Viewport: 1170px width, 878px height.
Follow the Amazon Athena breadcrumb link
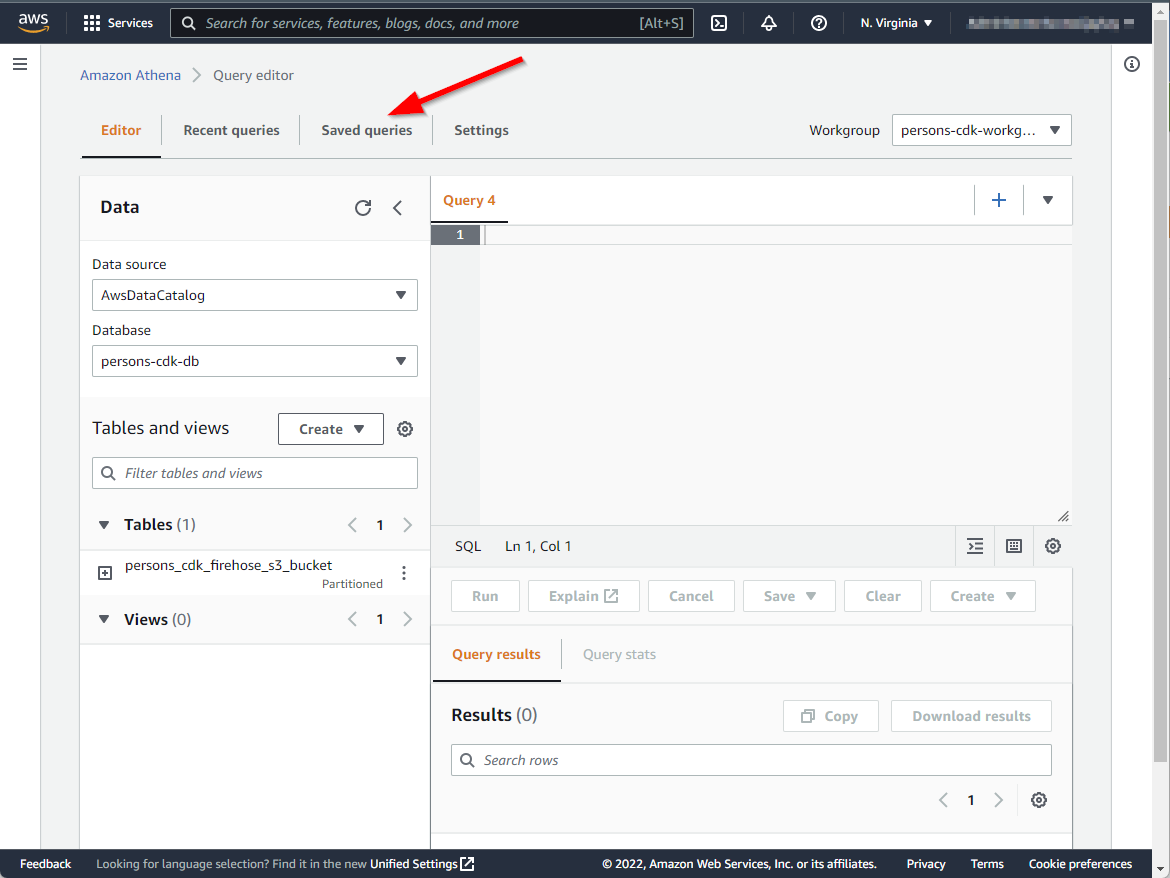point(130,75)
